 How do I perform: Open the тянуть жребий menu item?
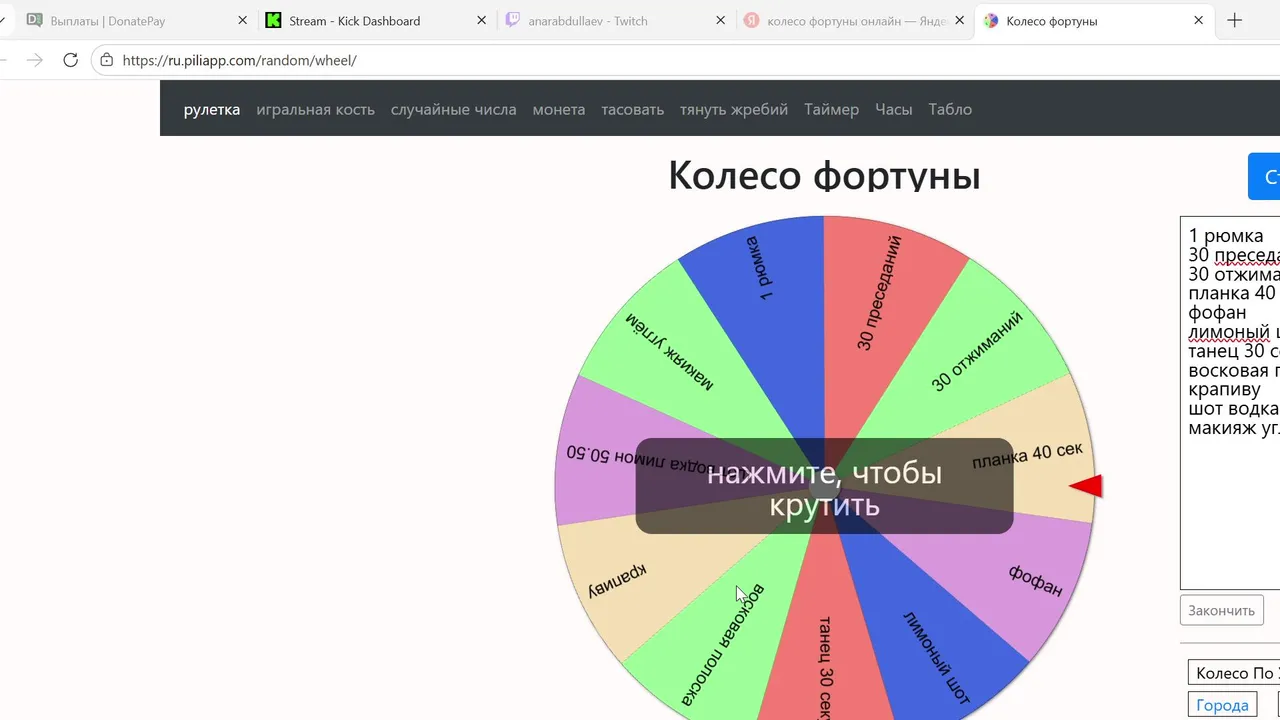pyautogui.click(x=734, y=109)
